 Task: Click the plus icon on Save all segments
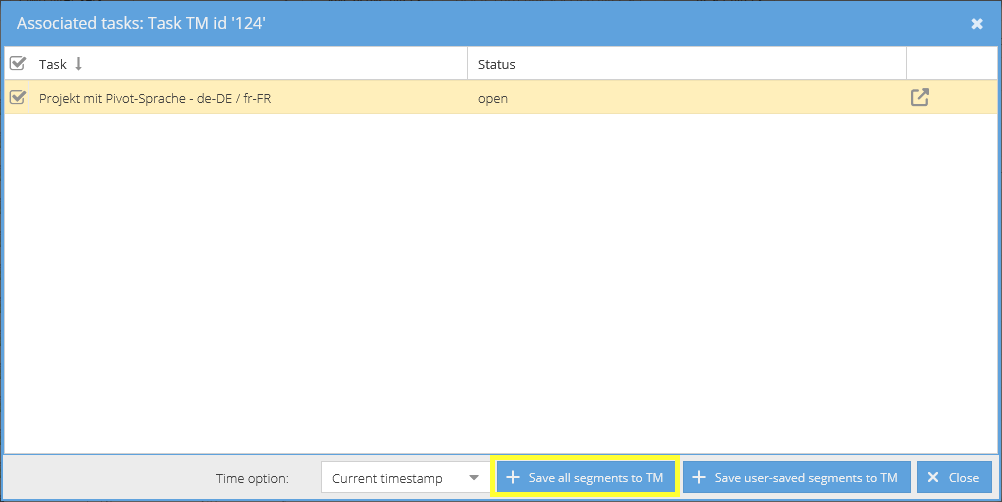(513, 478)
